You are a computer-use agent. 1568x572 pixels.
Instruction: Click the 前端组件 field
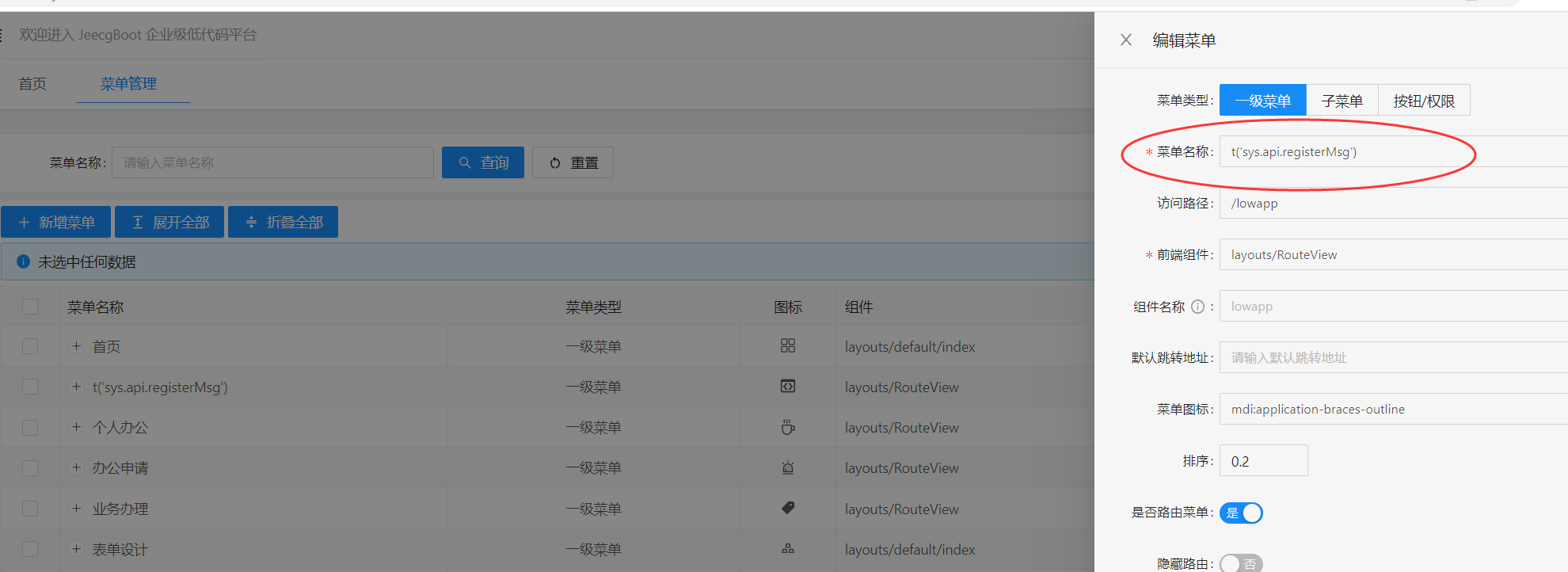[1394, 254]
